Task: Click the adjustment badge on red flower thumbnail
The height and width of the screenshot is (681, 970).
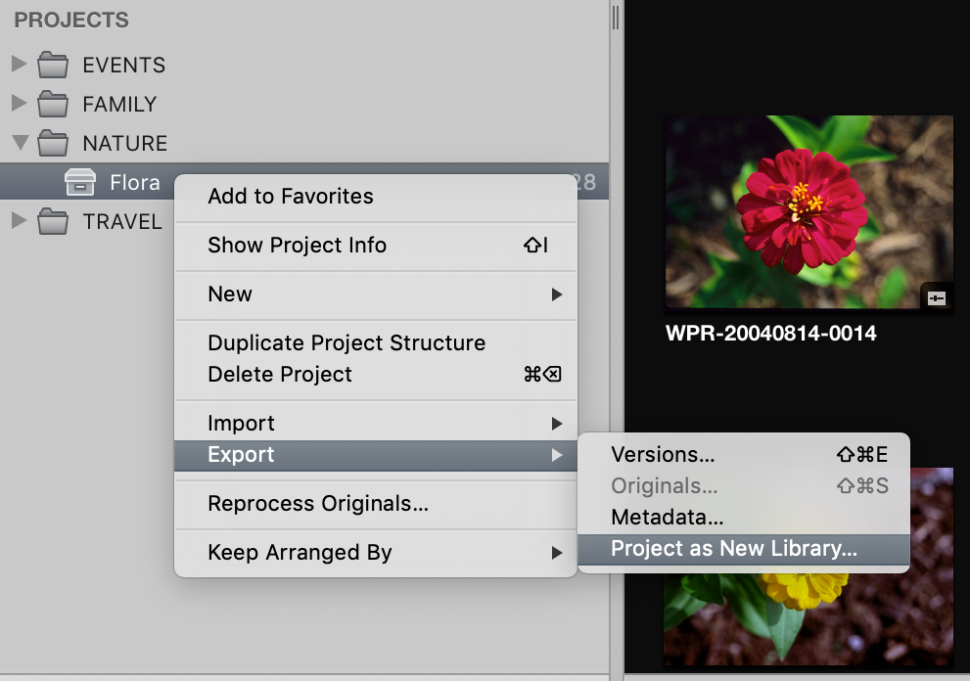Action: pos(936,298)
